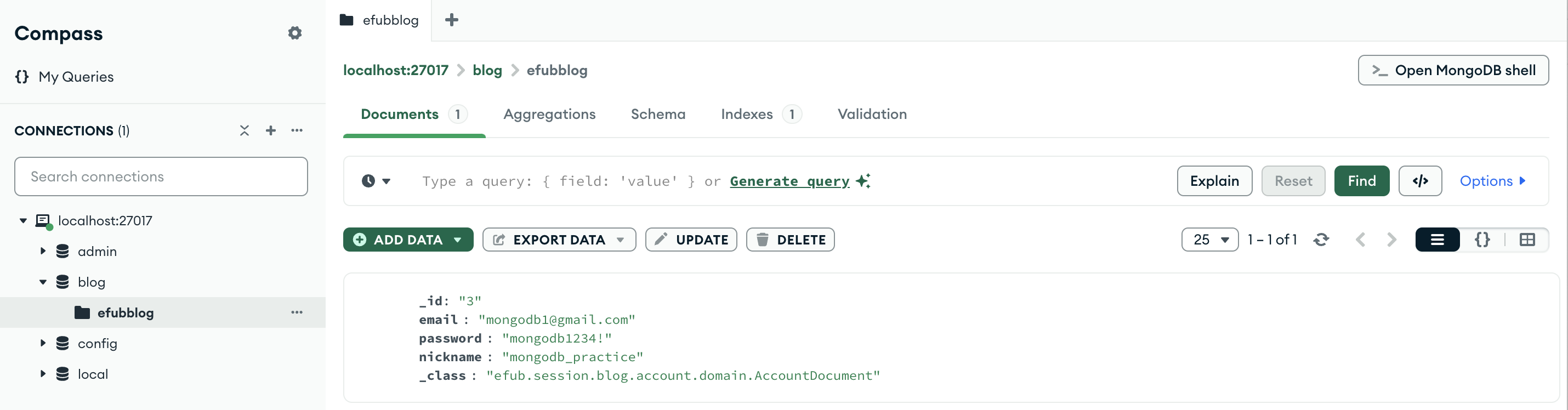
Task: Switch to the Aggregations tab
Action: click(549, 115)
